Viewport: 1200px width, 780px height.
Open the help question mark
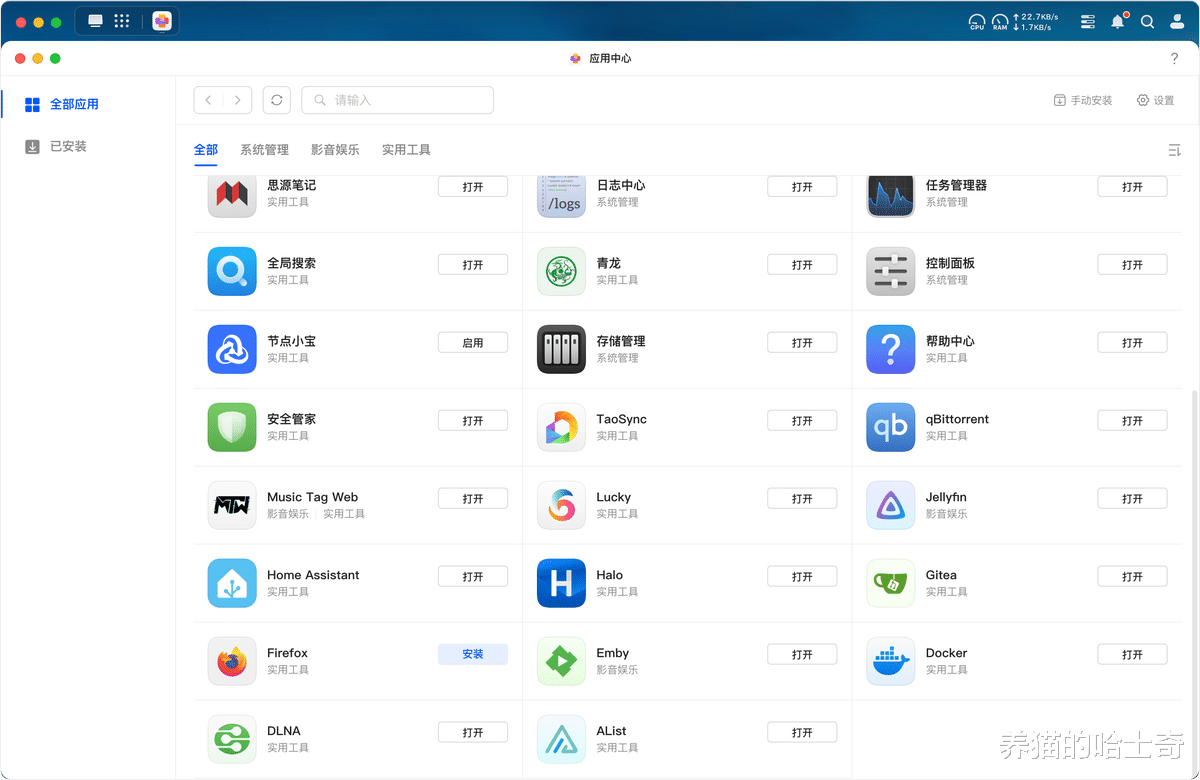pos(1174,59)
